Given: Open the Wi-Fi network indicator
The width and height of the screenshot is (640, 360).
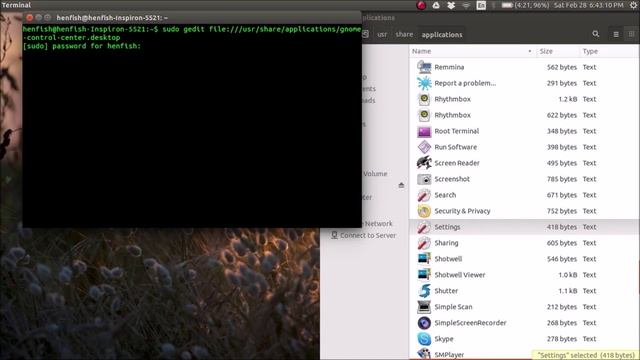Looking at the screenshot, I should click(x=466, y=5).
